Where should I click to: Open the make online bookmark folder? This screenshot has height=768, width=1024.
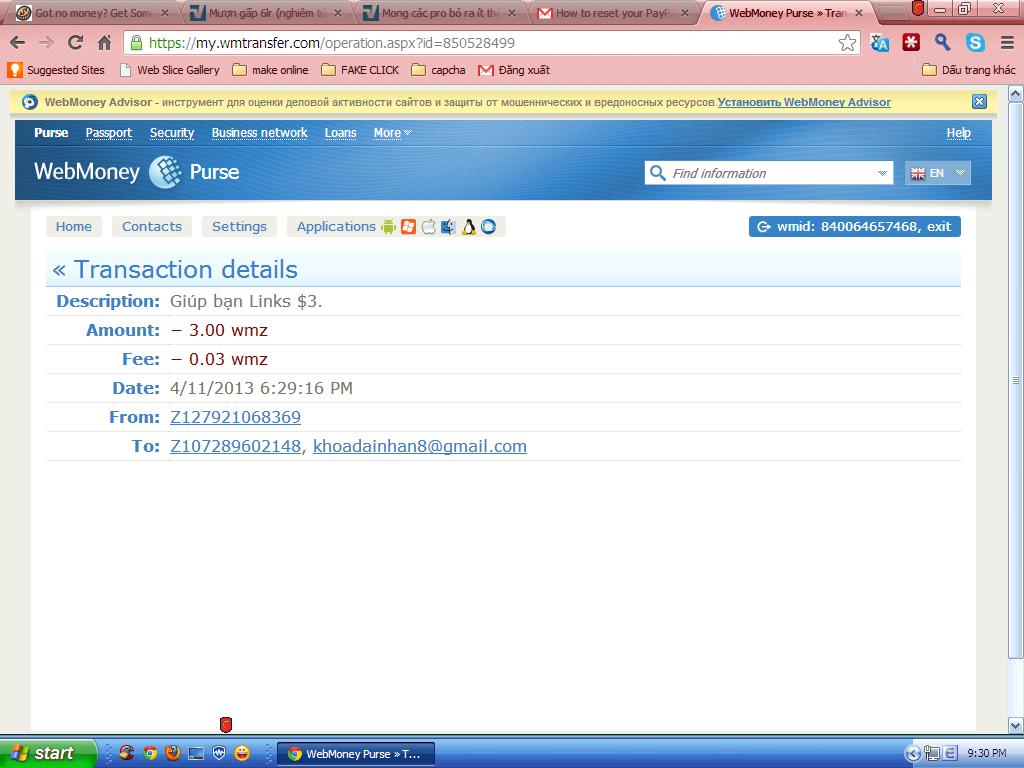pos(270,70)
